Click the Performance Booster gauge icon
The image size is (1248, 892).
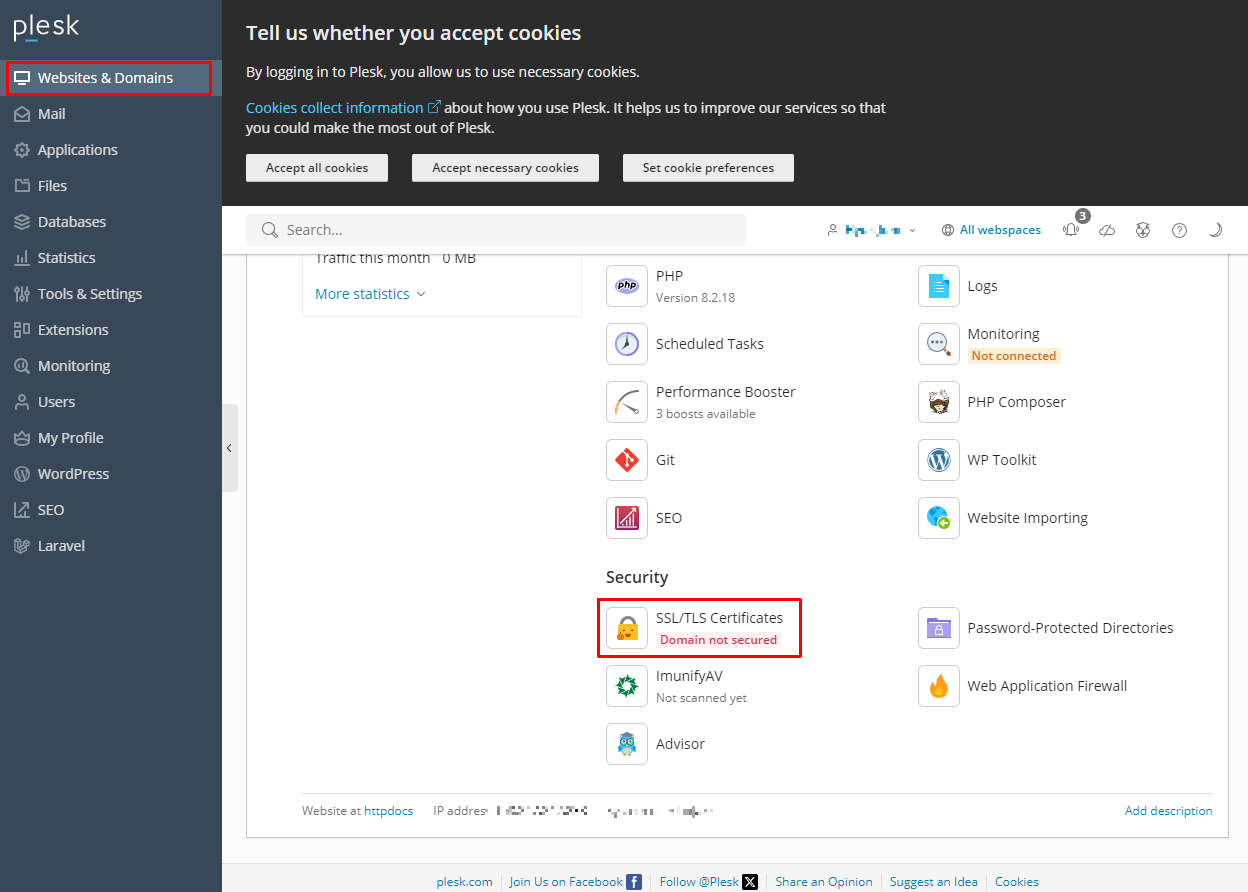[x=627, y=402]
